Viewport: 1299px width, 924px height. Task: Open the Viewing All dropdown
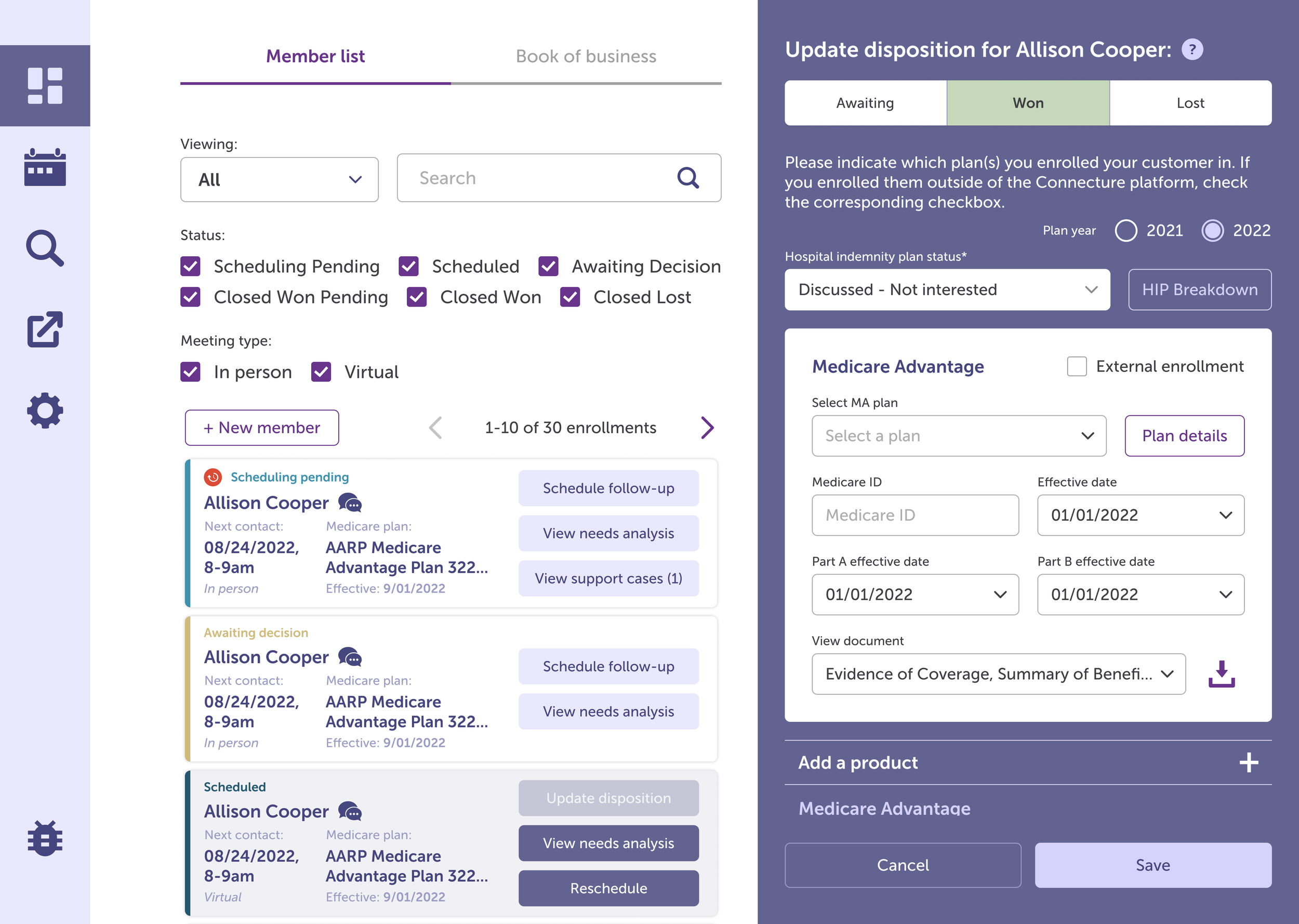pos(280,180)
